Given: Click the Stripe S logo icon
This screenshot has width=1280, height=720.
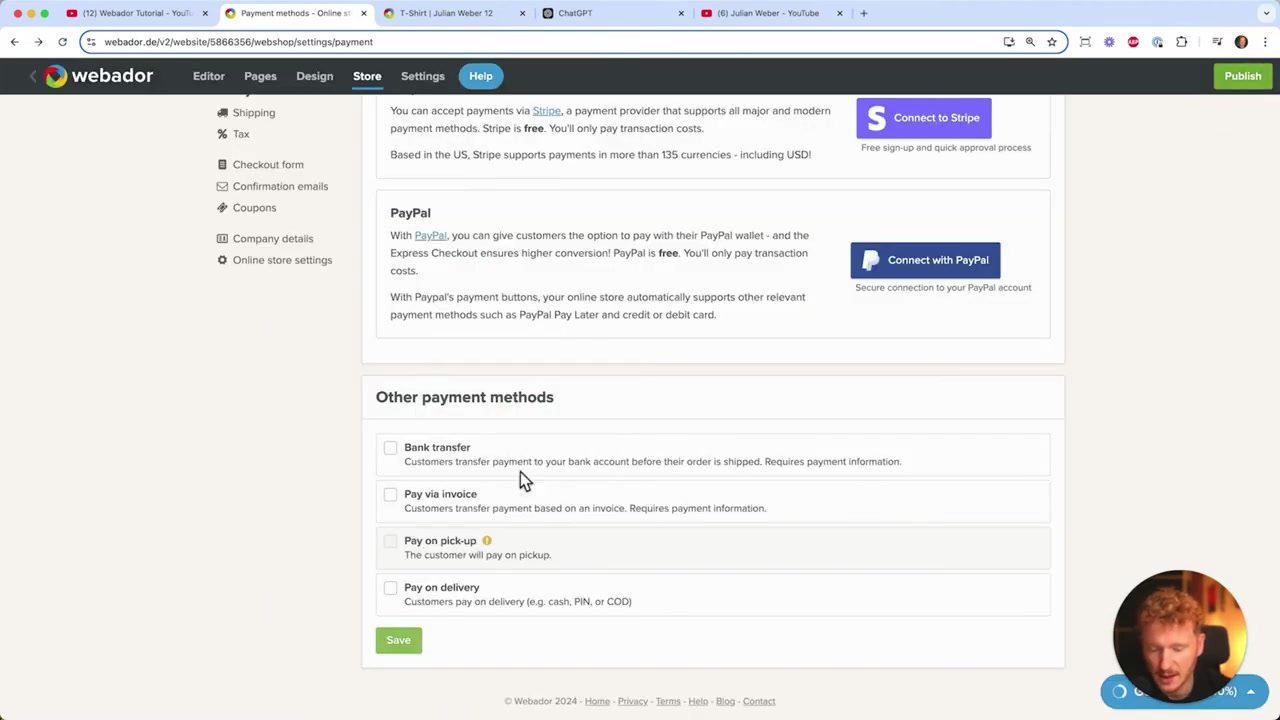Looking at the screenshot, I should 877,118.
